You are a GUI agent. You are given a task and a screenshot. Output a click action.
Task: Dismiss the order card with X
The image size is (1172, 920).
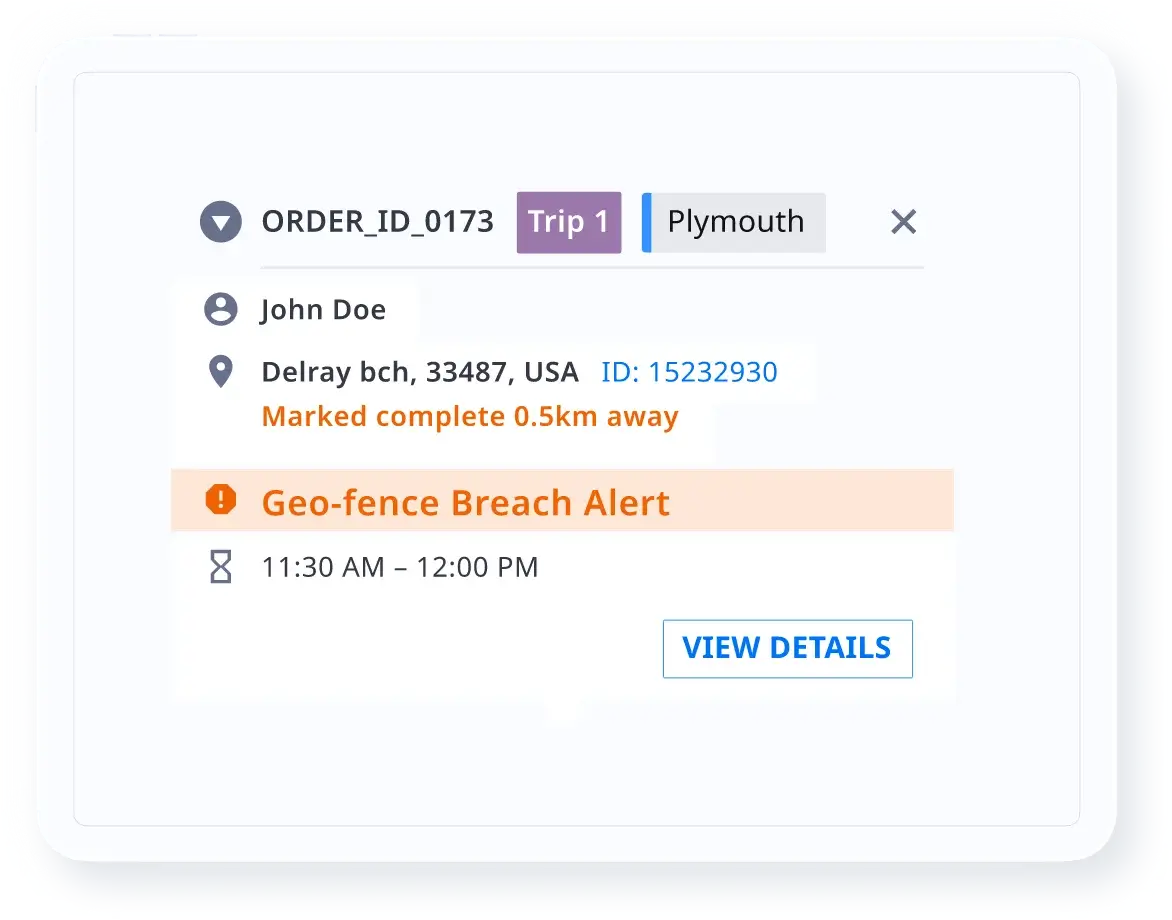[903, 222]
